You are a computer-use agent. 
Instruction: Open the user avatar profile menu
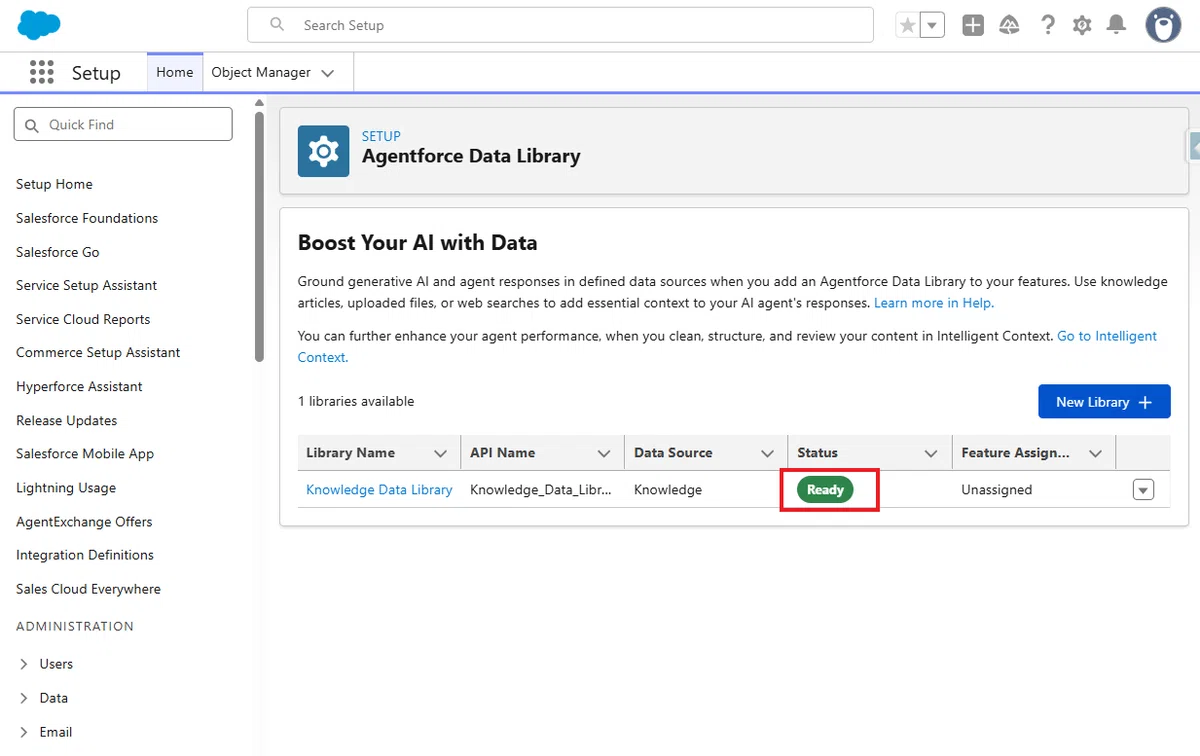coord(1163,25)
